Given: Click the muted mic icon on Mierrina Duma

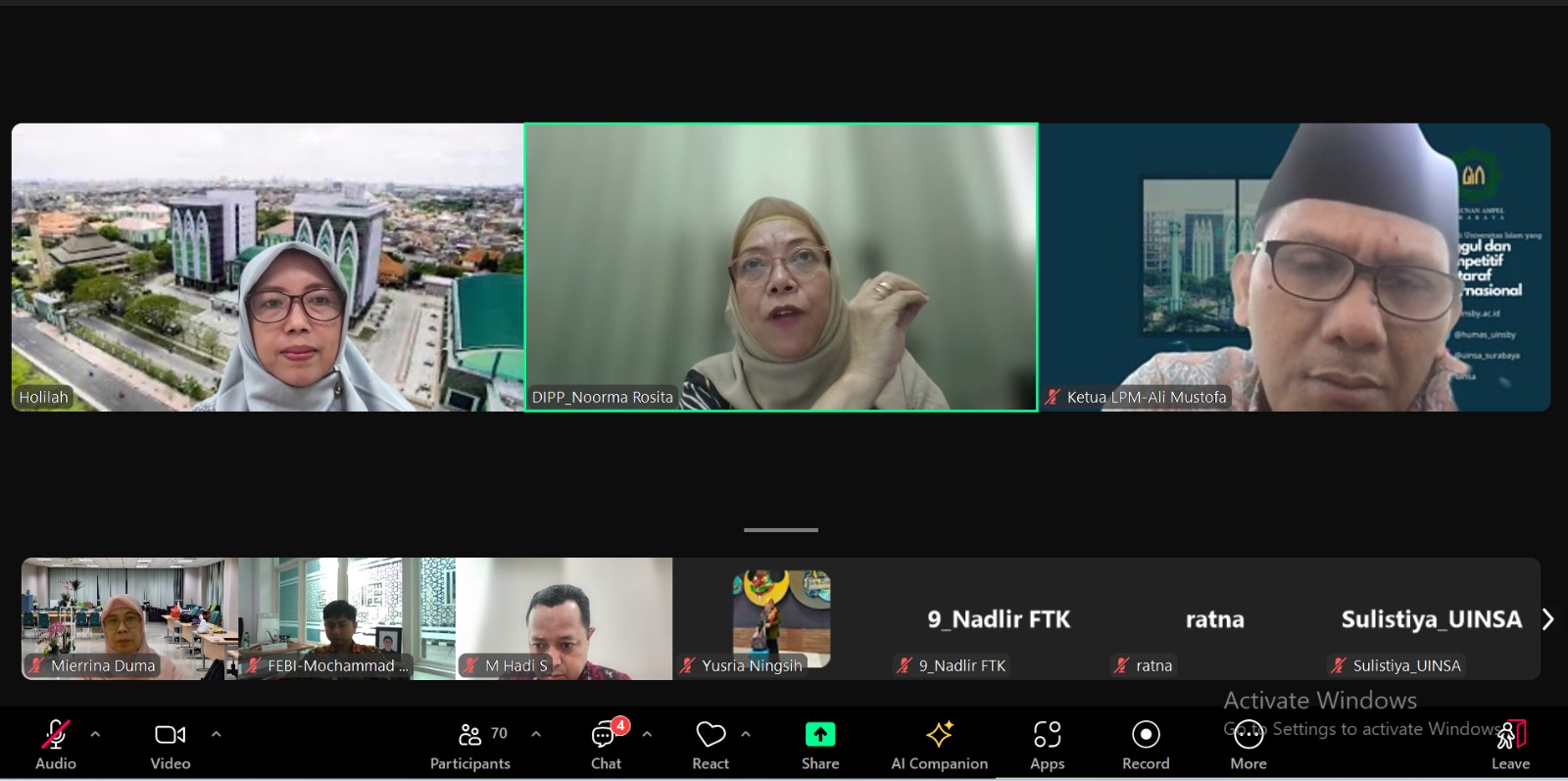Looking at the screenshot, I should 36,665.
